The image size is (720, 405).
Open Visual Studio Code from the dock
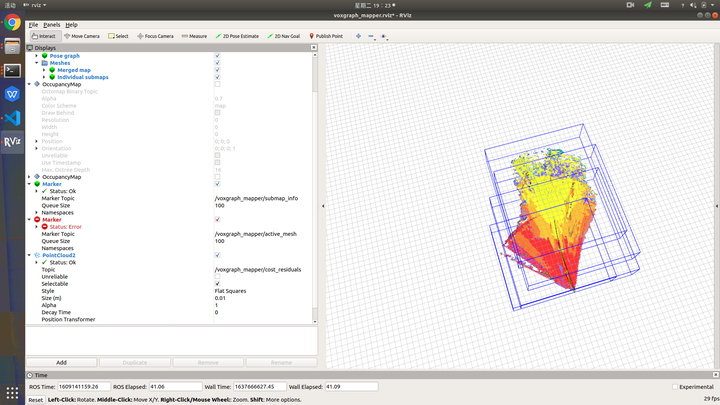[x=12, y=118]
